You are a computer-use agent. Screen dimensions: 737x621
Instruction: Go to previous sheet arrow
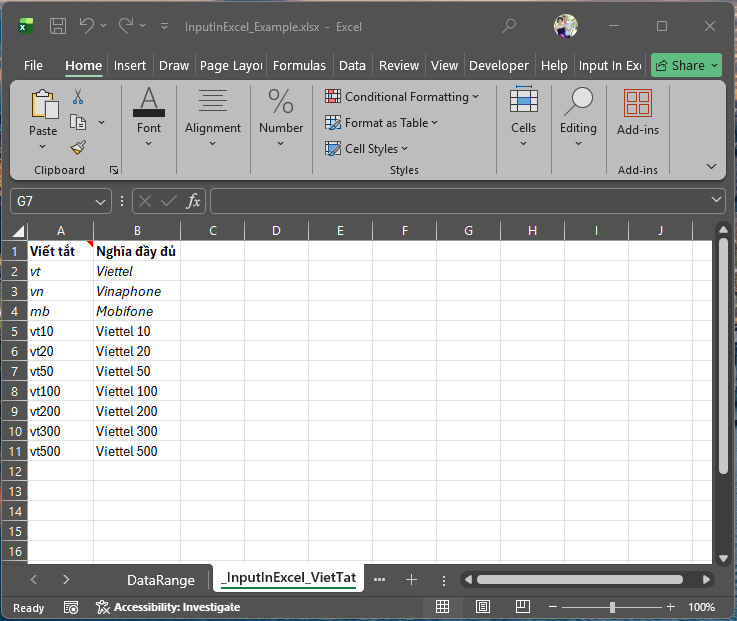click(33, 580)
